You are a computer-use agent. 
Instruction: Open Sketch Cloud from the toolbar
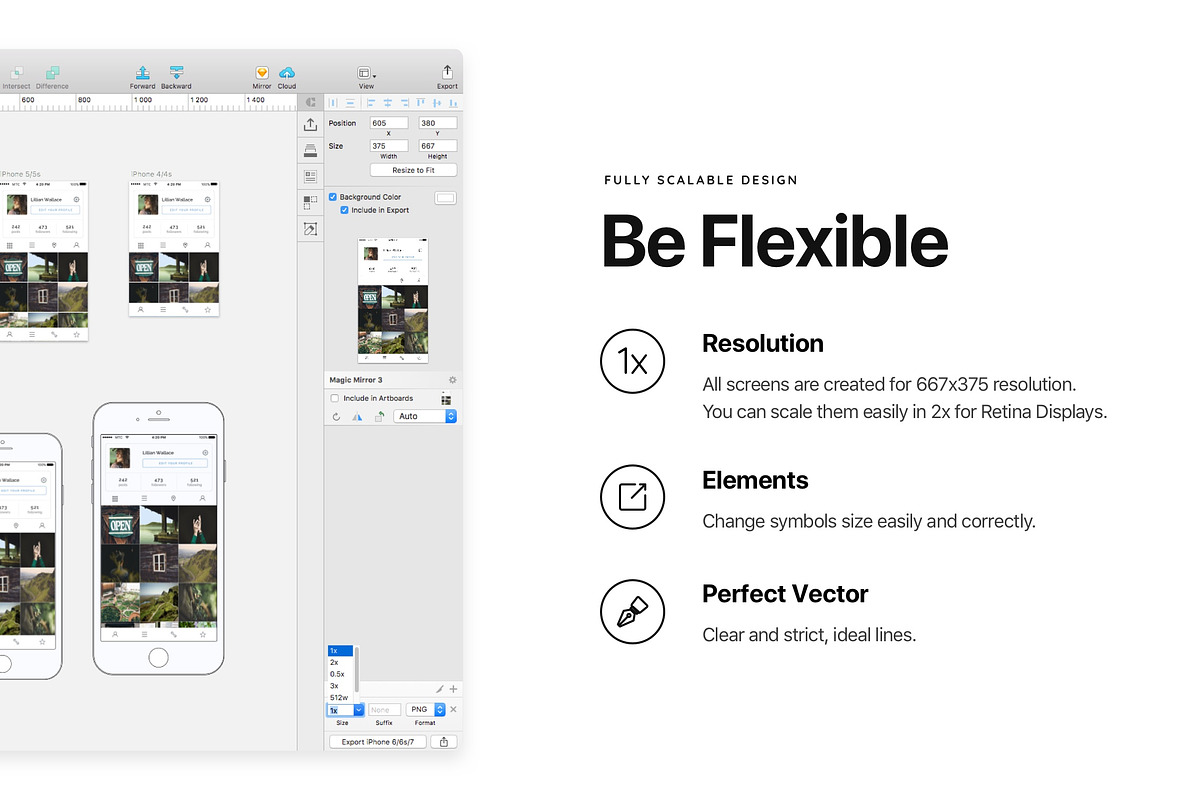coord(286,72)
